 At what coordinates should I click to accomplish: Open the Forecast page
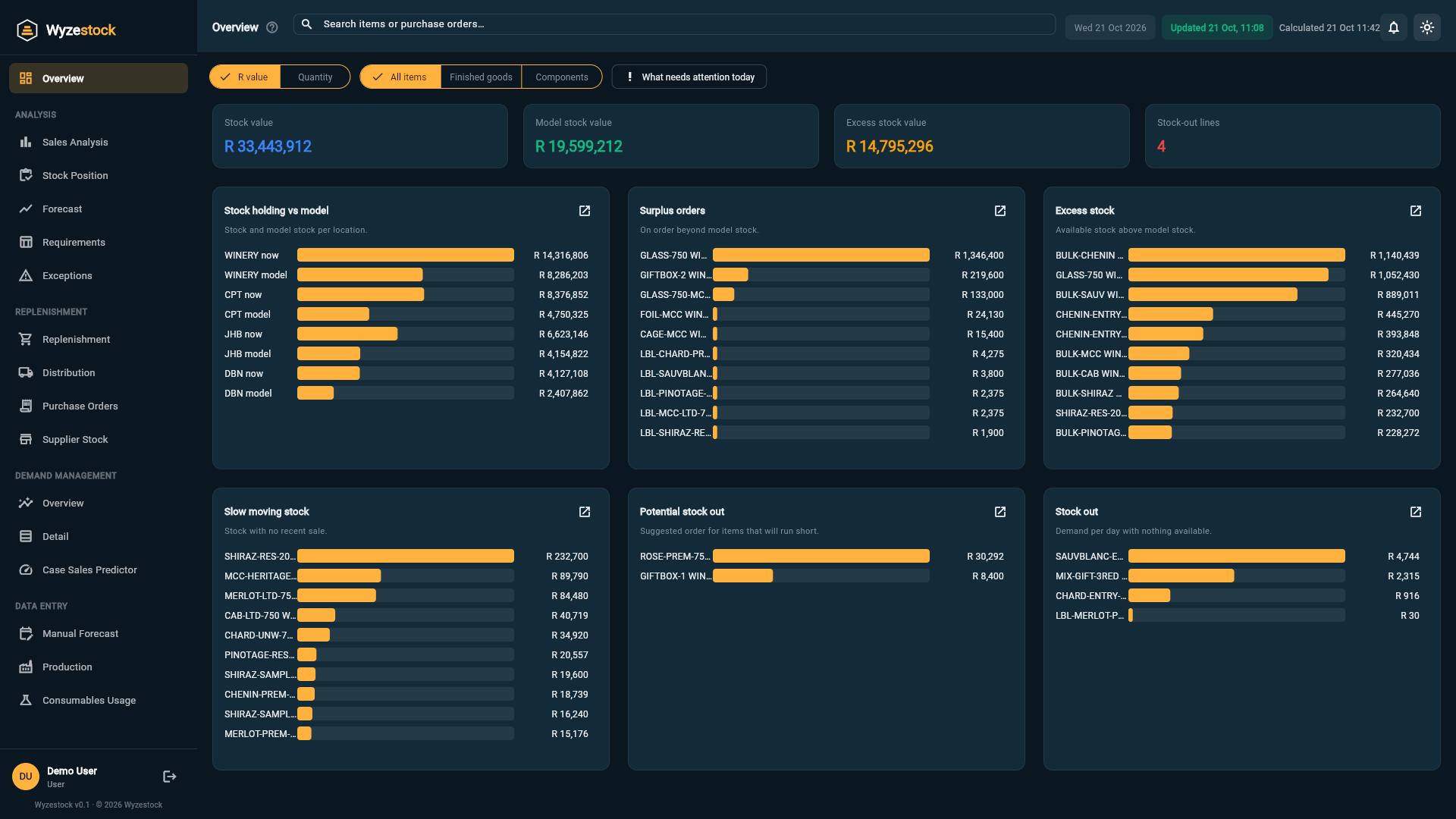click(x=99, y=209)
